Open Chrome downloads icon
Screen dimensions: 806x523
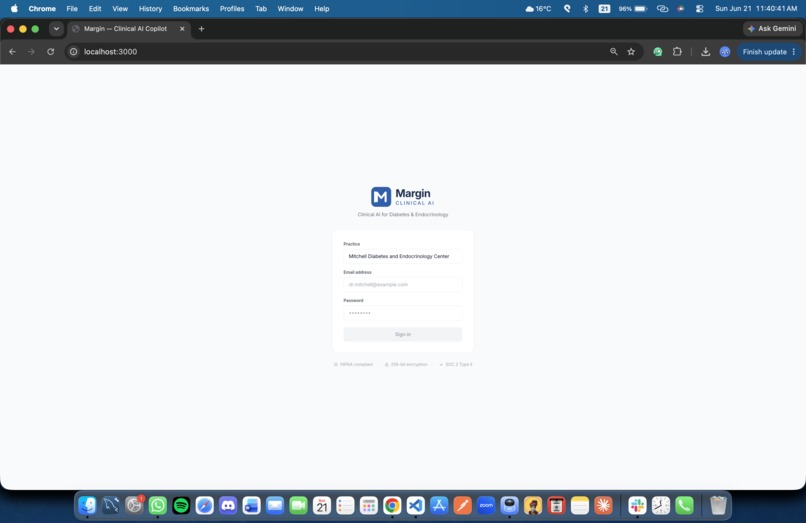point(705,51)
